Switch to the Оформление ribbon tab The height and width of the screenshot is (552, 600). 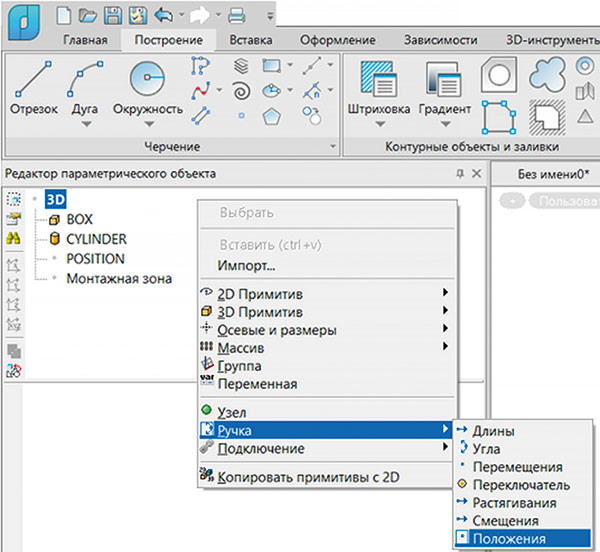click(x=338, y=40)
